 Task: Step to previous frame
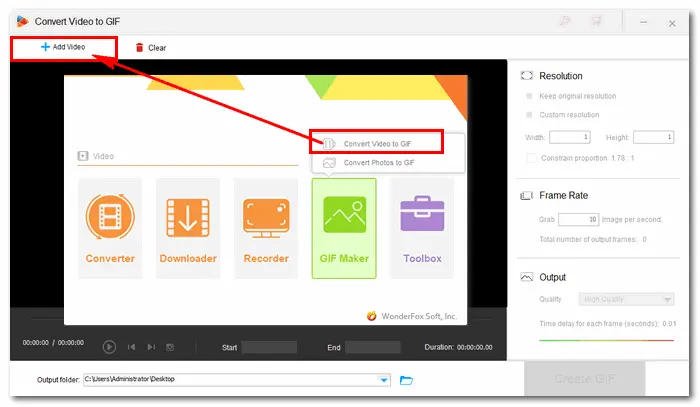click(x=131, y=347)
